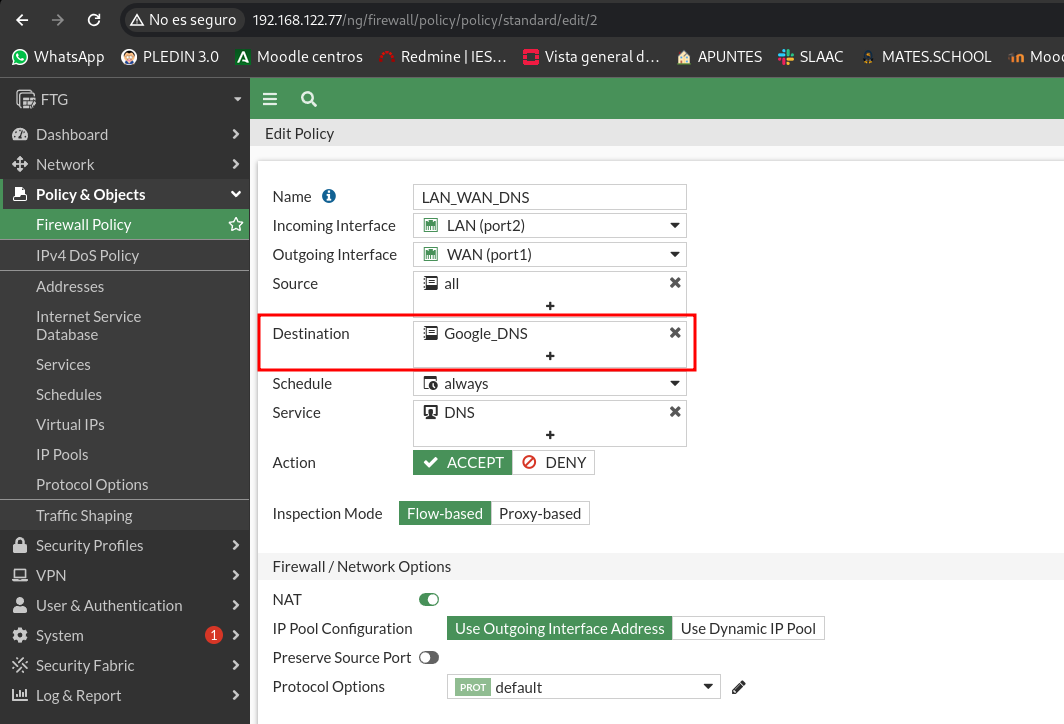
Task: Open Incoming Interface dropdown LAN (port2)
Action: click(x=550, y=225)
